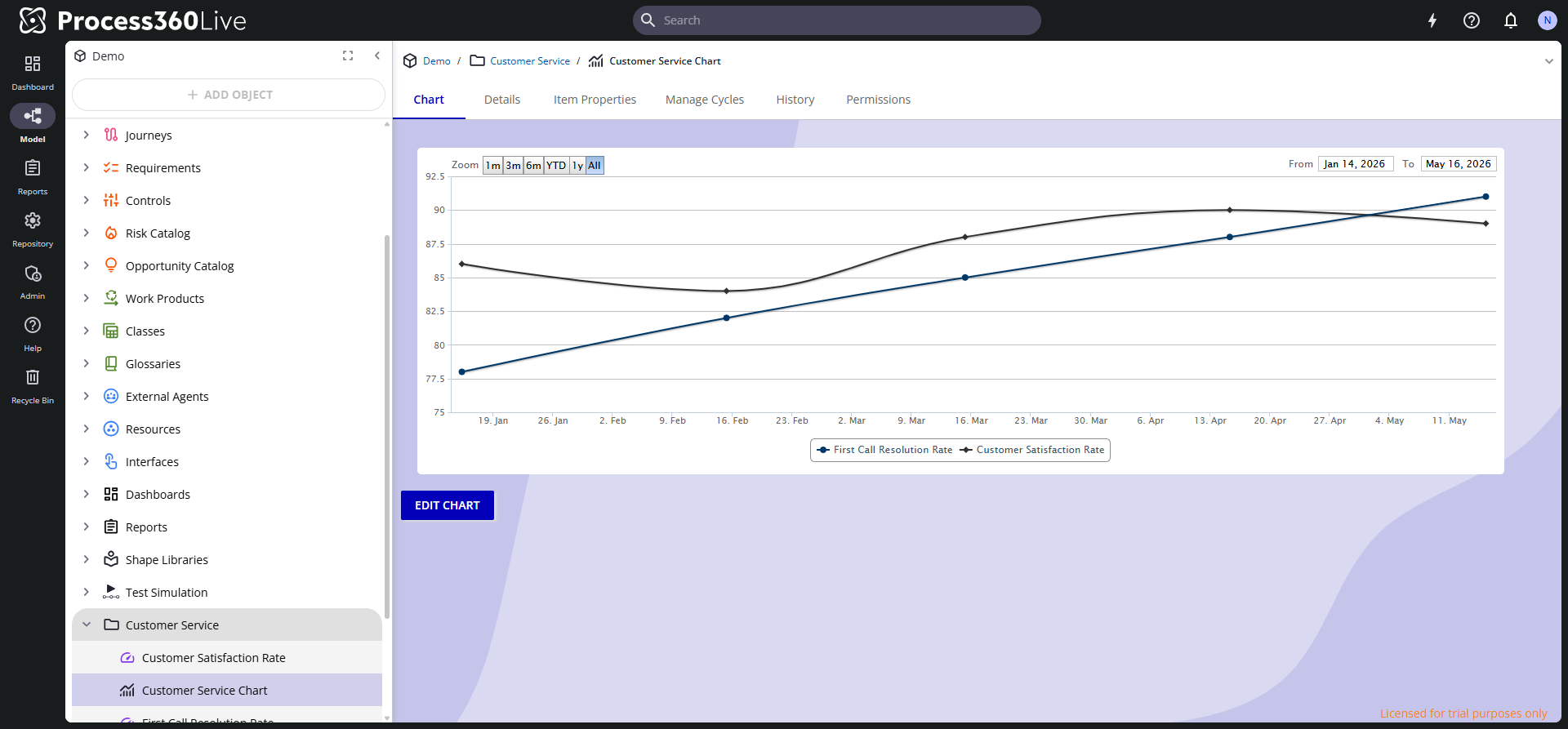This screenshot has height=729, width=1568.
Task: Expand the Journeys node
Action: (x=87, y=135)
